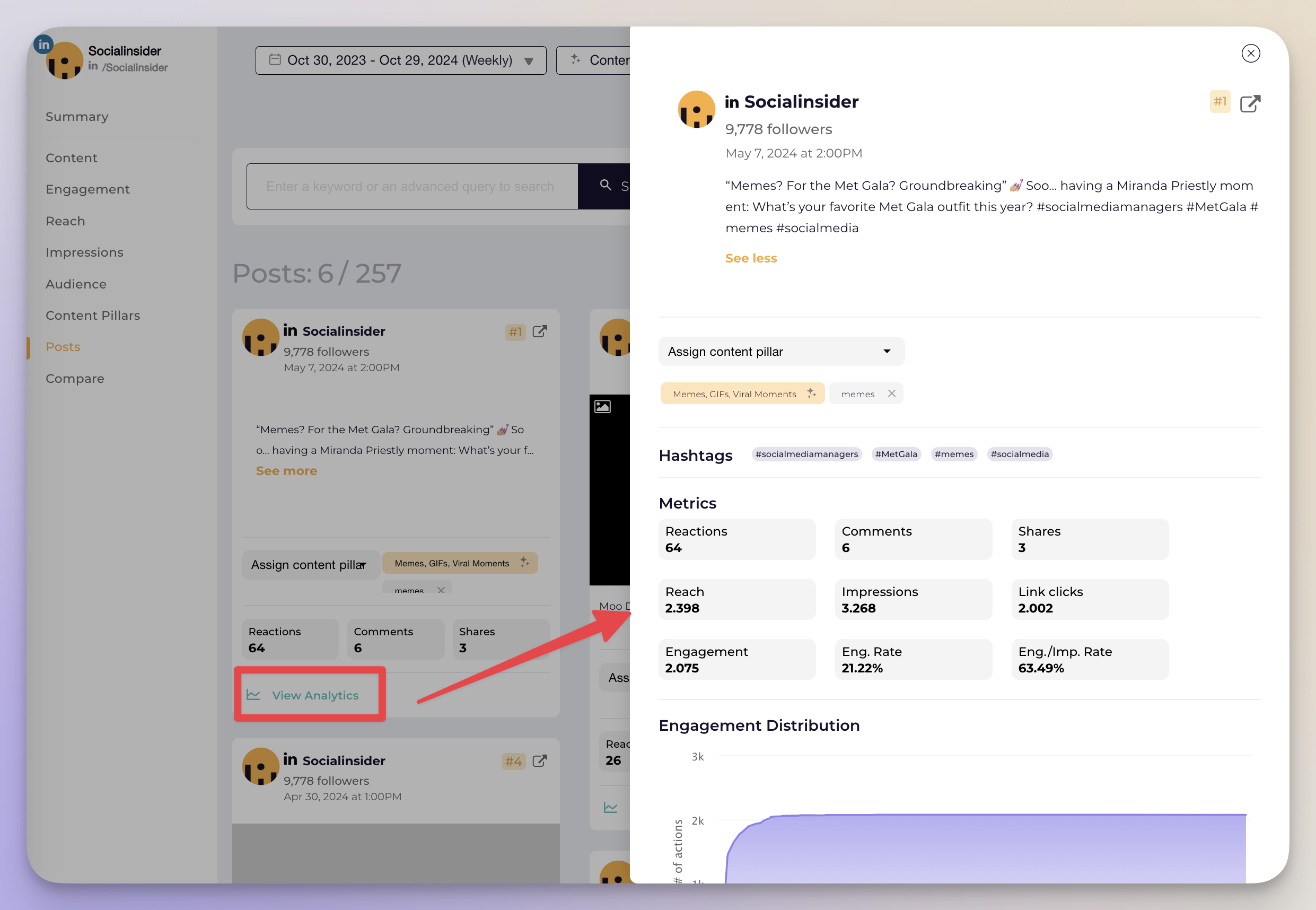Click sparkle icon on post card's Memes, GIFs tag
Screen dimensions: 1316x910
[x=524, y=562]
